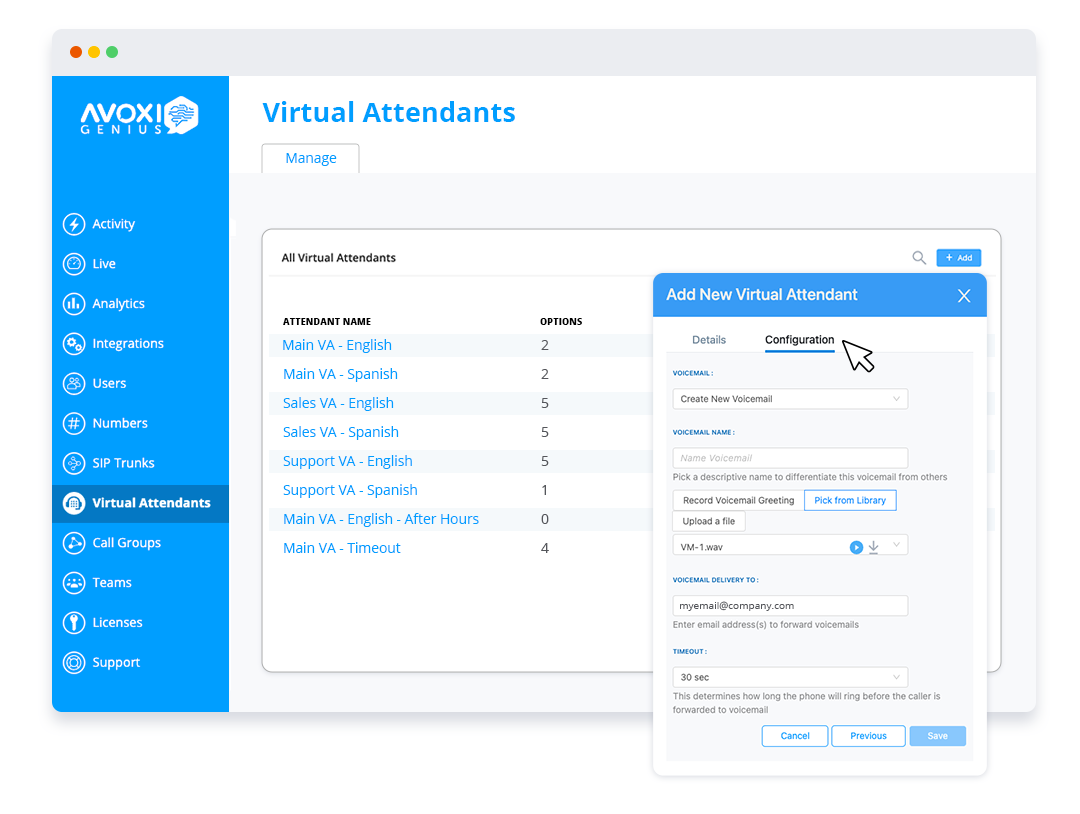Open the Call Groups section
Viewport: 1080px width, 814px height.
(114, 543)
